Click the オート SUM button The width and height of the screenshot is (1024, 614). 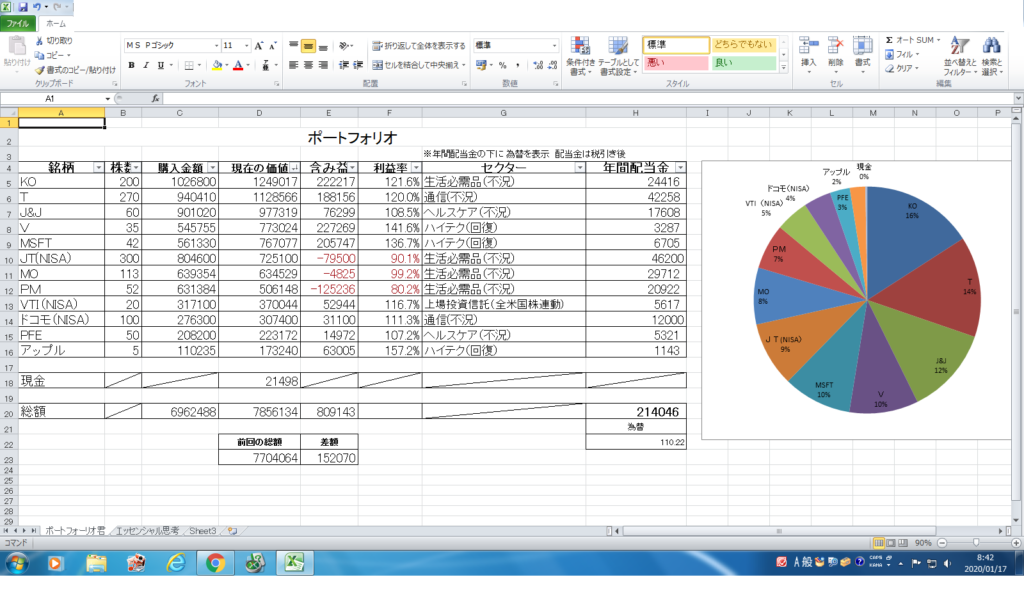coord(910,40)
